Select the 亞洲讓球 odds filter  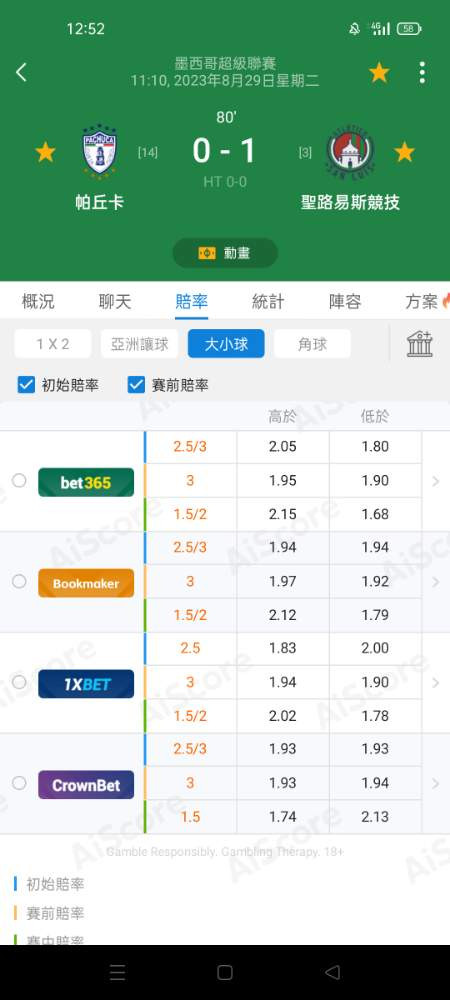click(x=140, y=344)
